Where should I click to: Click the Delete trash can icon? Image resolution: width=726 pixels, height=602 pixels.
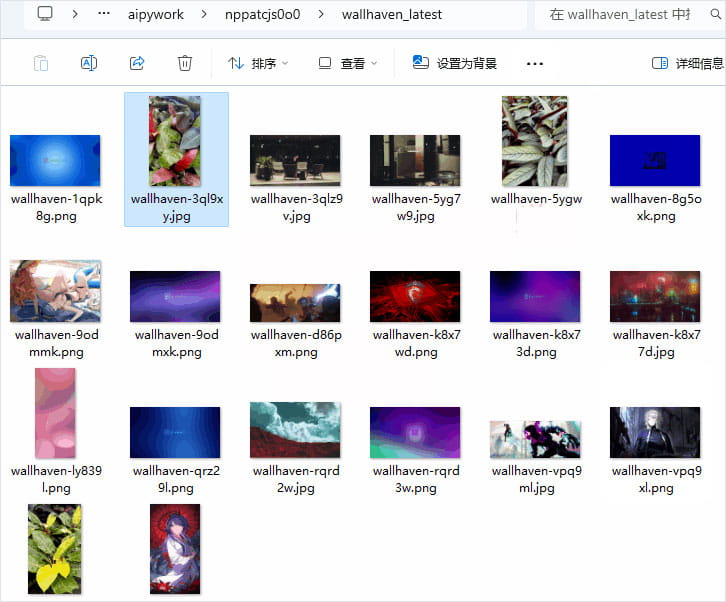tap(185, 63)
